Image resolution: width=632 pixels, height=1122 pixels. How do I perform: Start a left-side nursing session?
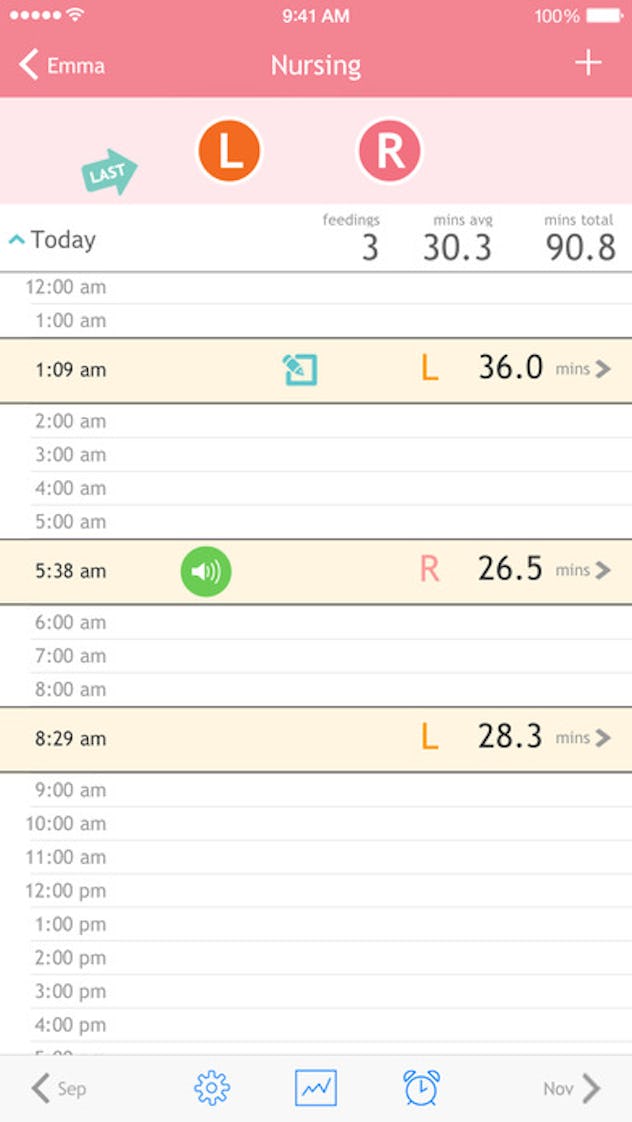229,151
